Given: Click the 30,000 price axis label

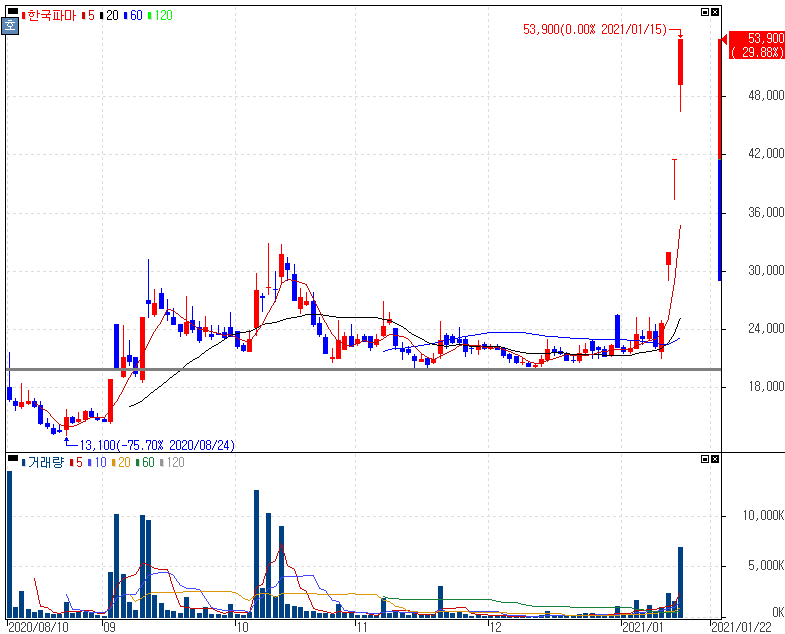Looking at the screenshot, I should pyautogui.click(x=765, y=270).
